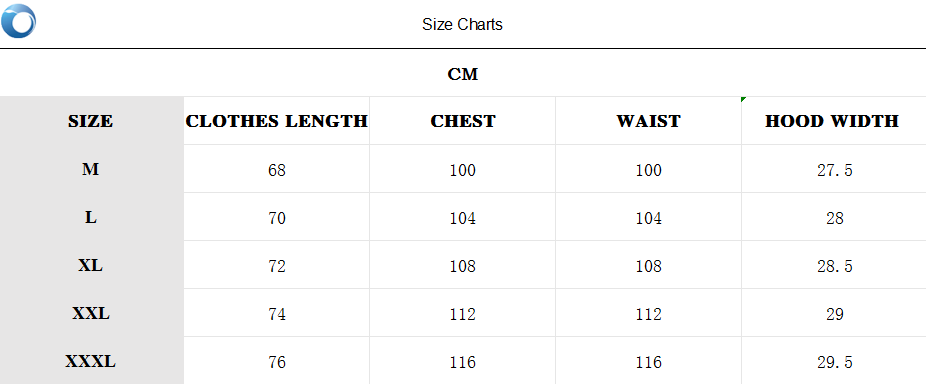Select the HOOD WIDTH header cell
This screenshot has height=384, width=926.
[834, 121]
